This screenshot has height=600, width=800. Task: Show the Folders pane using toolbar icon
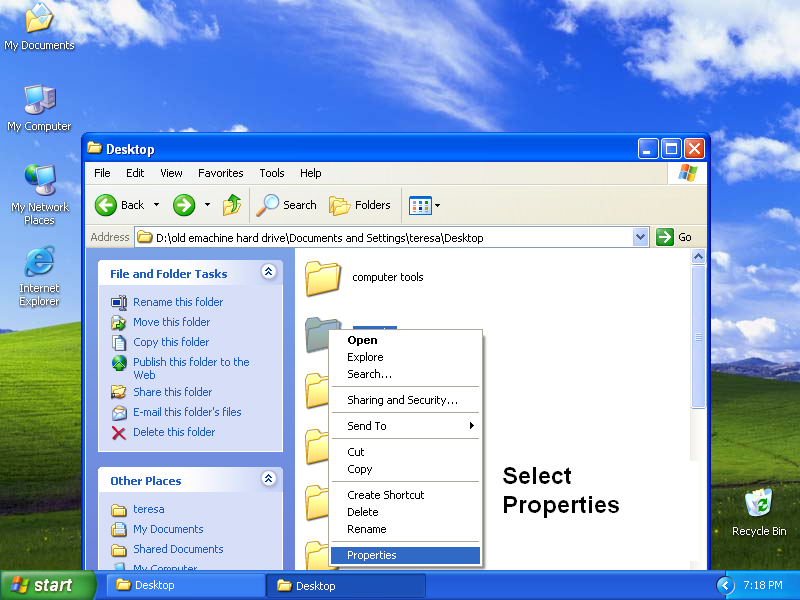(x=360, y=205)
